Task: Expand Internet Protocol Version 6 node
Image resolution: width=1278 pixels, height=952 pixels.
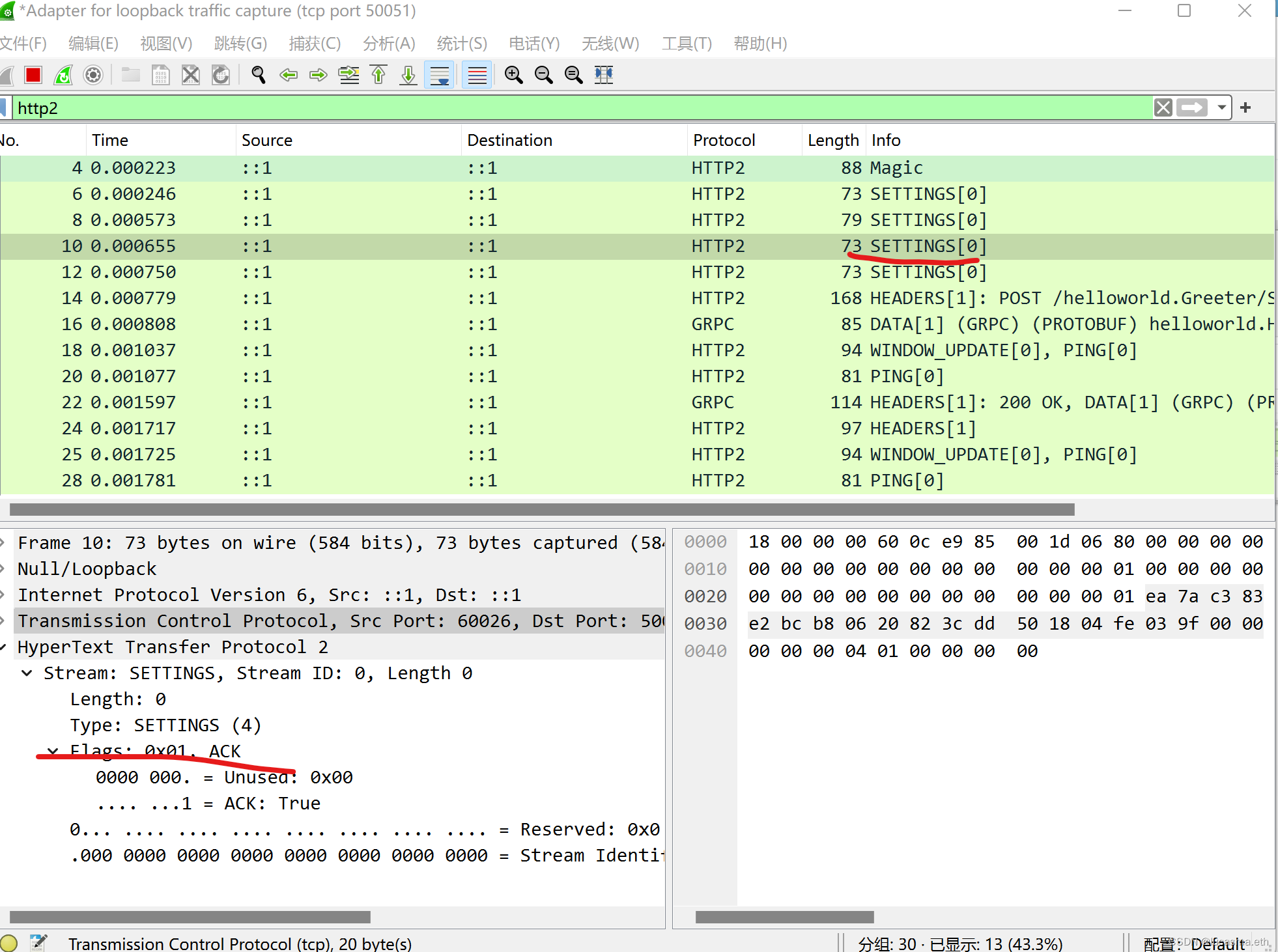Action: point(3,595)
